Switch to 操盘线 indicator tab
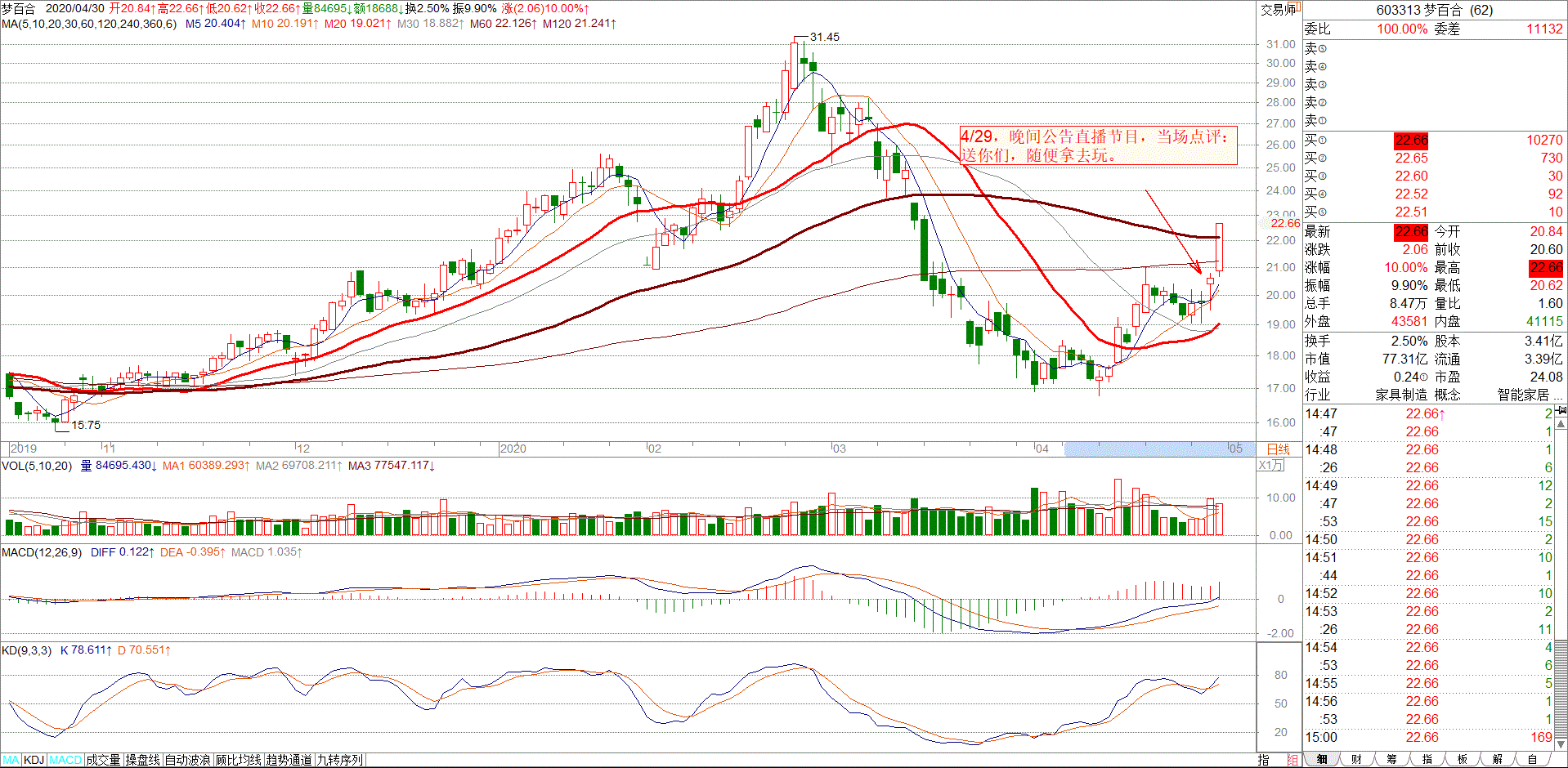Image resolution: width=1568 pixels, height=768 pixels. [x=142, y=760]
